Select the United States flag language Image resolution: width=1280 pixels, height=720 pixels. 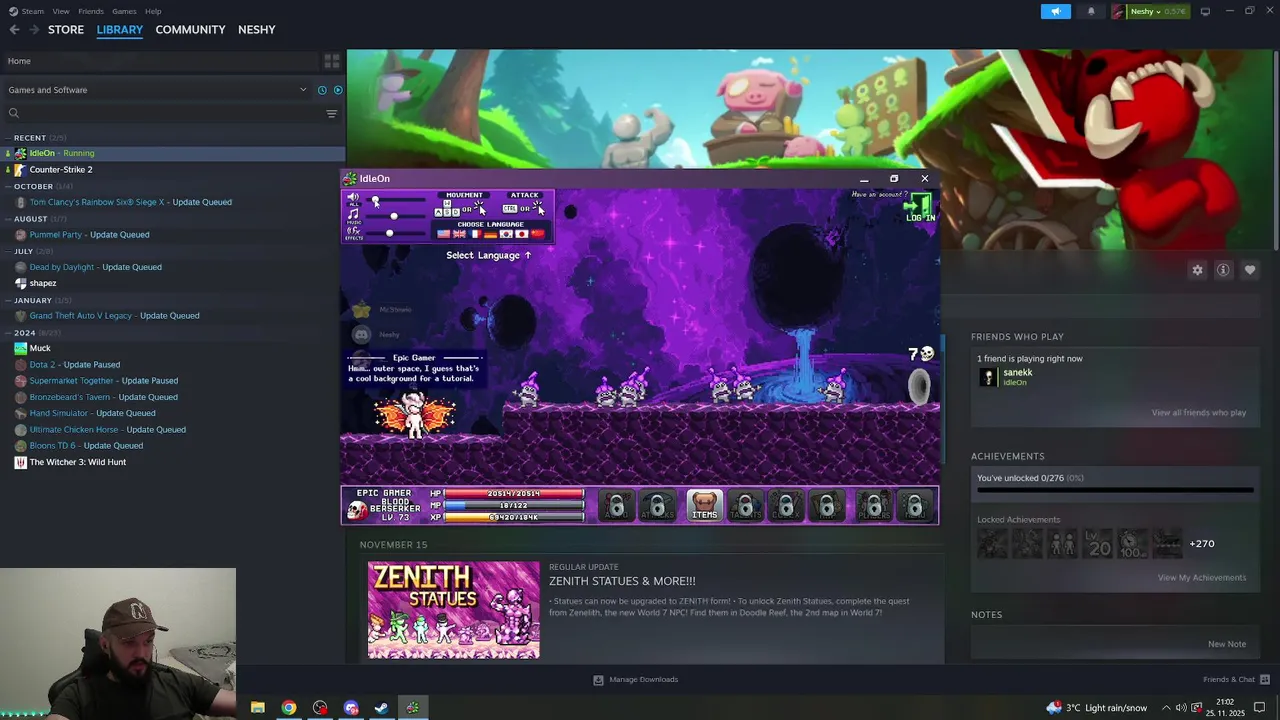[444, 234]
